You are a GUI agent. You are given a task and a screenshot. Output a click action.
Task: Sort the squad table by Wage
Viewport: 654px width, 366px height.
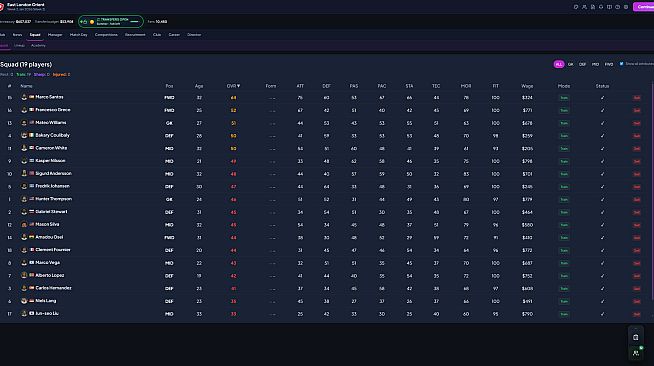[x=527, y=86]
